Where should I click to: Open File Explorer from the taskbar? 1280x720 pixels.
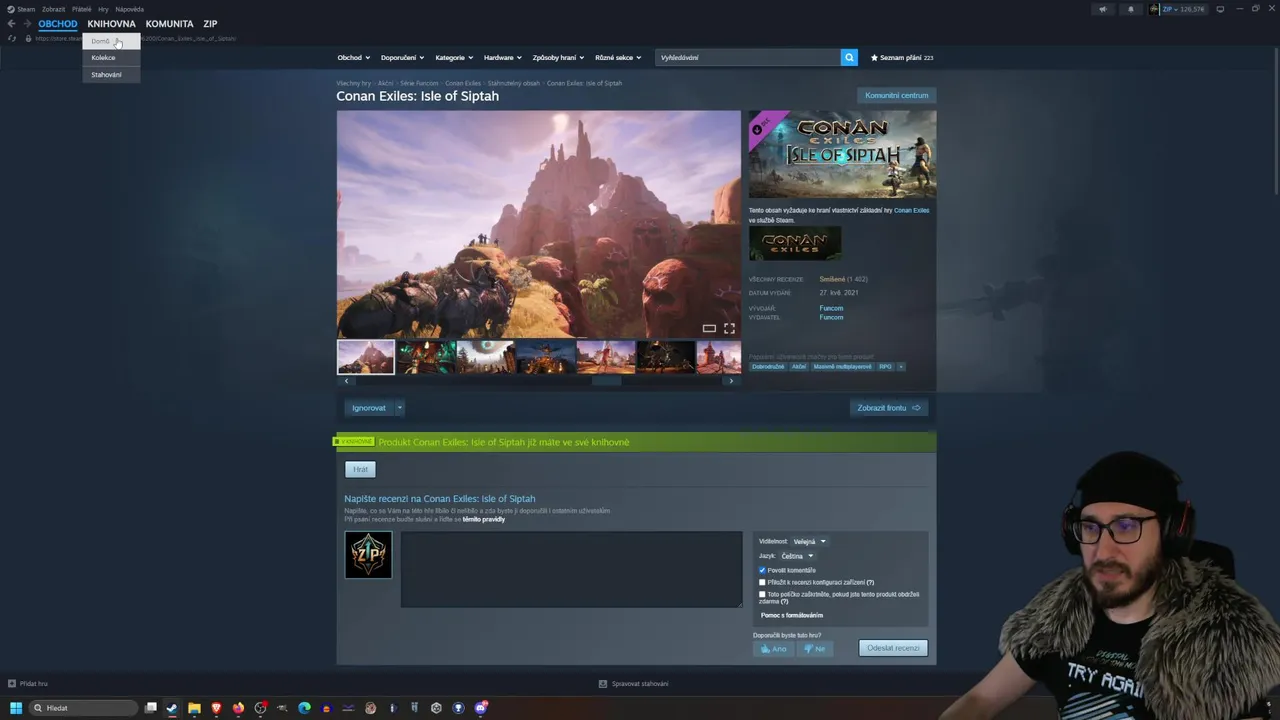pos(194,708)
